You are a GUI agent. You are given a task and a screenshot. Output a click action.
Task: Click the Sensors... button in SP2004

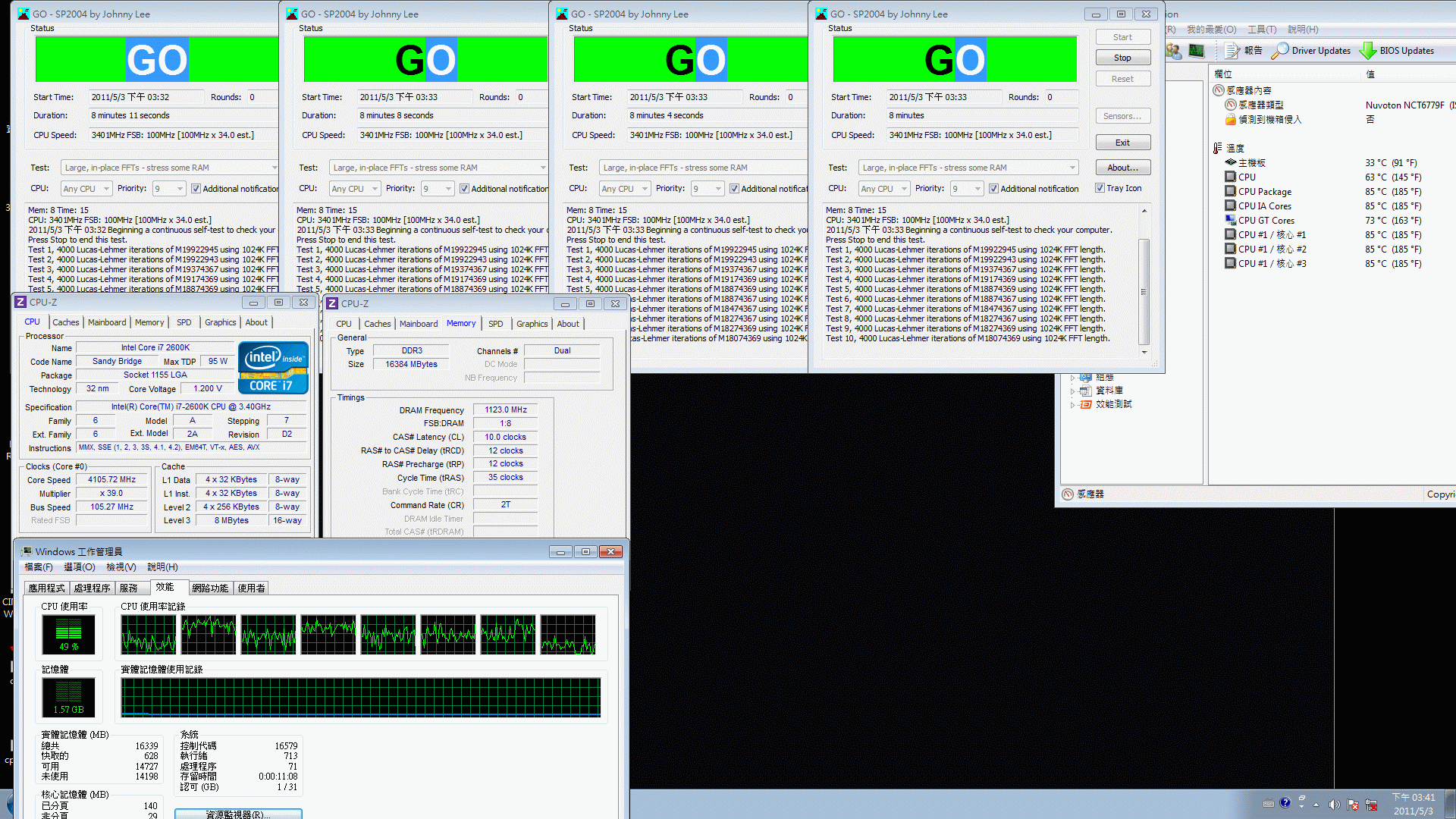[x=1122, y=116]
